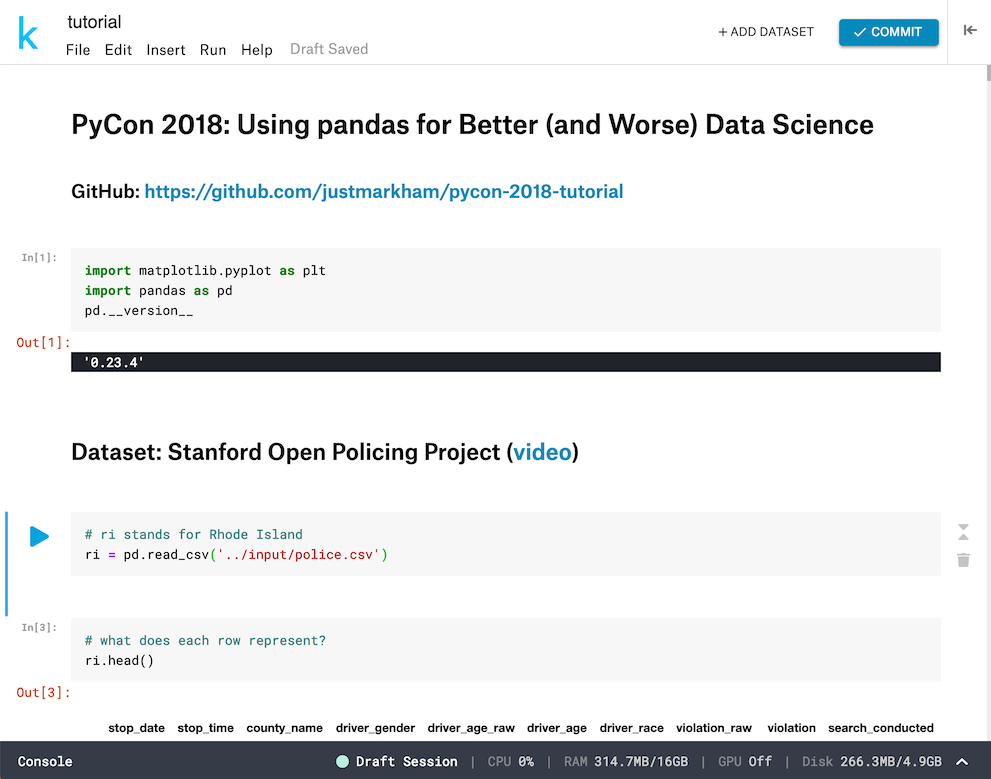This screenshot has width=991, height=779.
Task: Open the video link in Dataset heading
Action: [542, 452]
